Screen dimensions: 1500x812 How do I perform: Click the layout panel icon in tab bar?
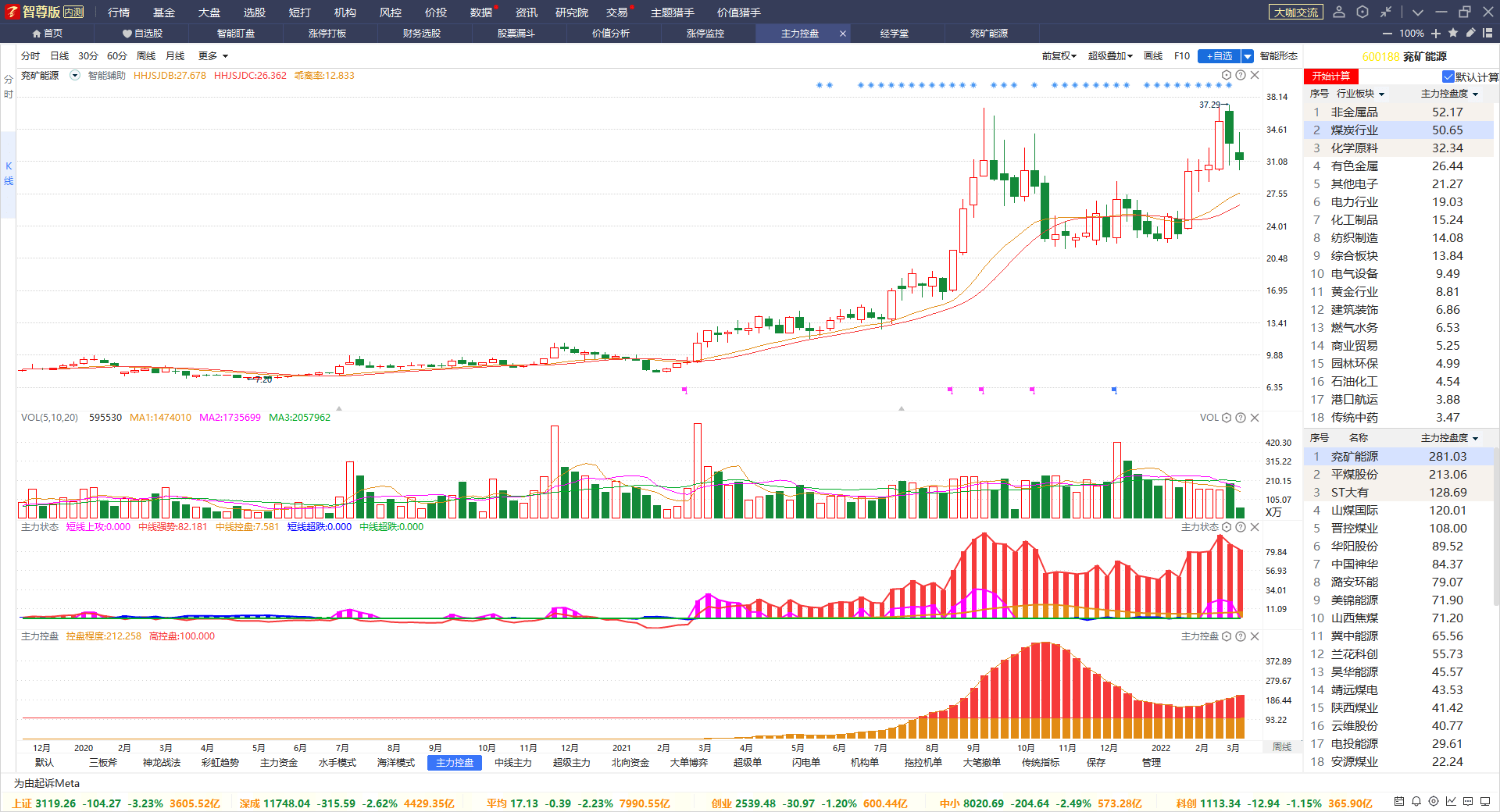tap(1487, 33)
